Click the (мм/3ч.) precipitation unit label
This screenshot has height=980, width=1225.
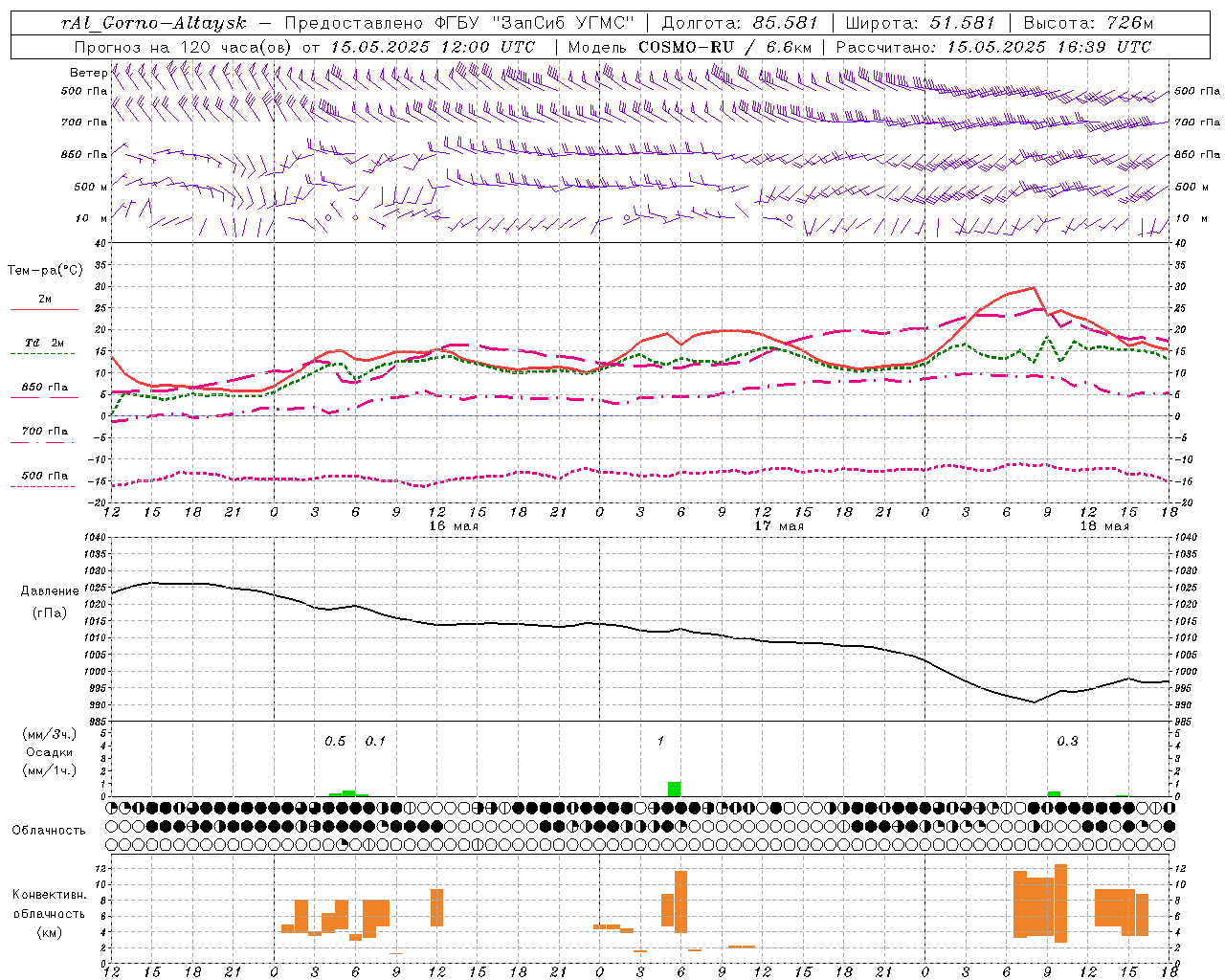pos(50,734)
